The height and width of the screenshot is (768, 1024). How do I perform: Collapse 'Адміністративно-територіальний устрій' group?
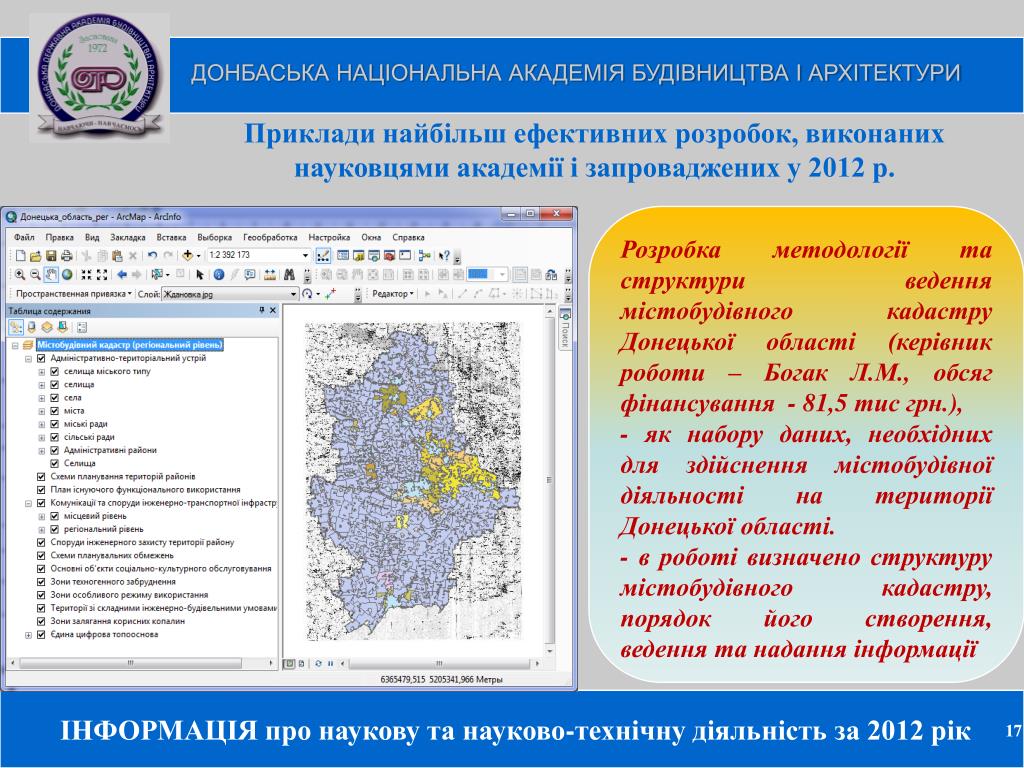(28, 359)
